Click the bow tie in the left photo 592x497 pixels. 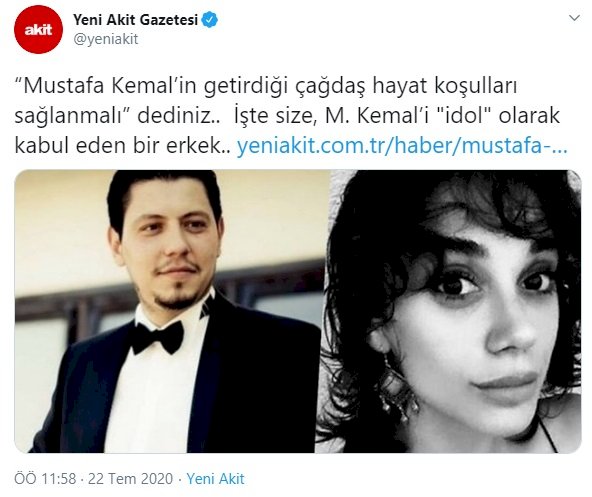click(157, 338)
